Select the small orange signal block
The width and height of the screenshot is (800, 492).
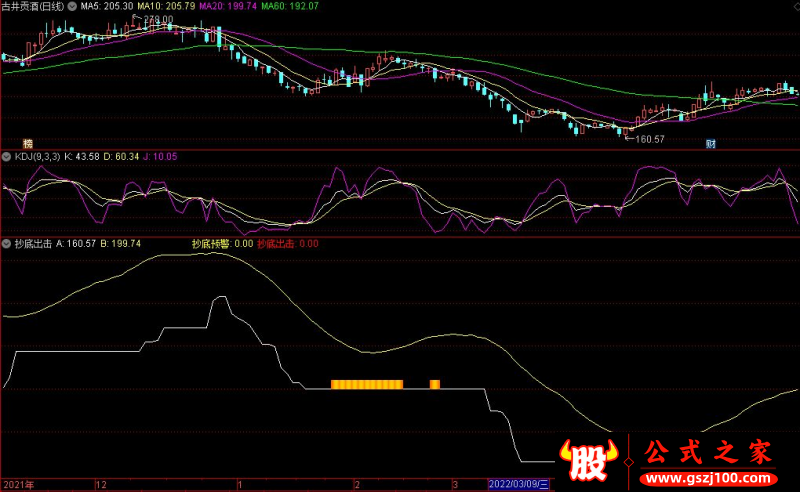[x=435, y=384]
